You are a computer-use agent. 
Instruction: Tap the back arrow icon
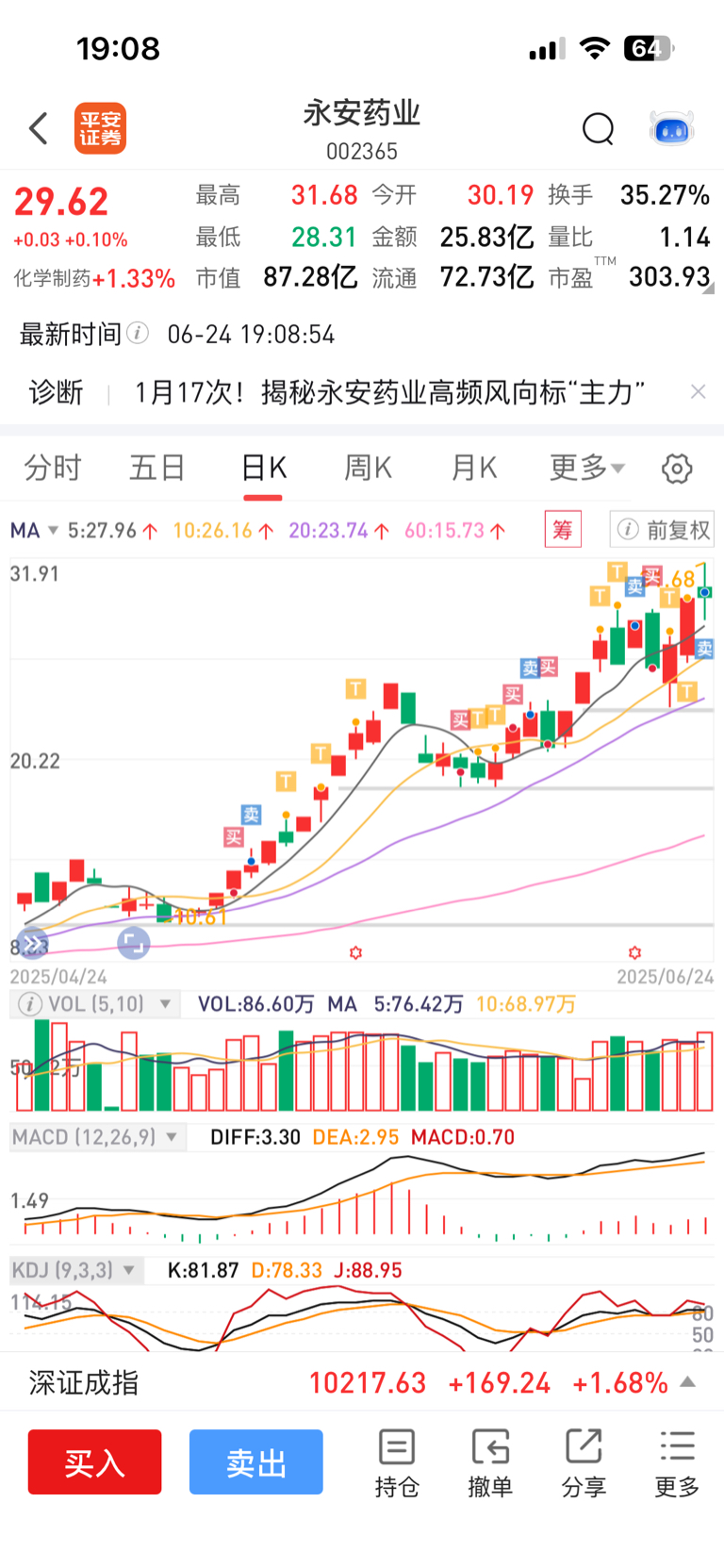[x=39, y=128]
